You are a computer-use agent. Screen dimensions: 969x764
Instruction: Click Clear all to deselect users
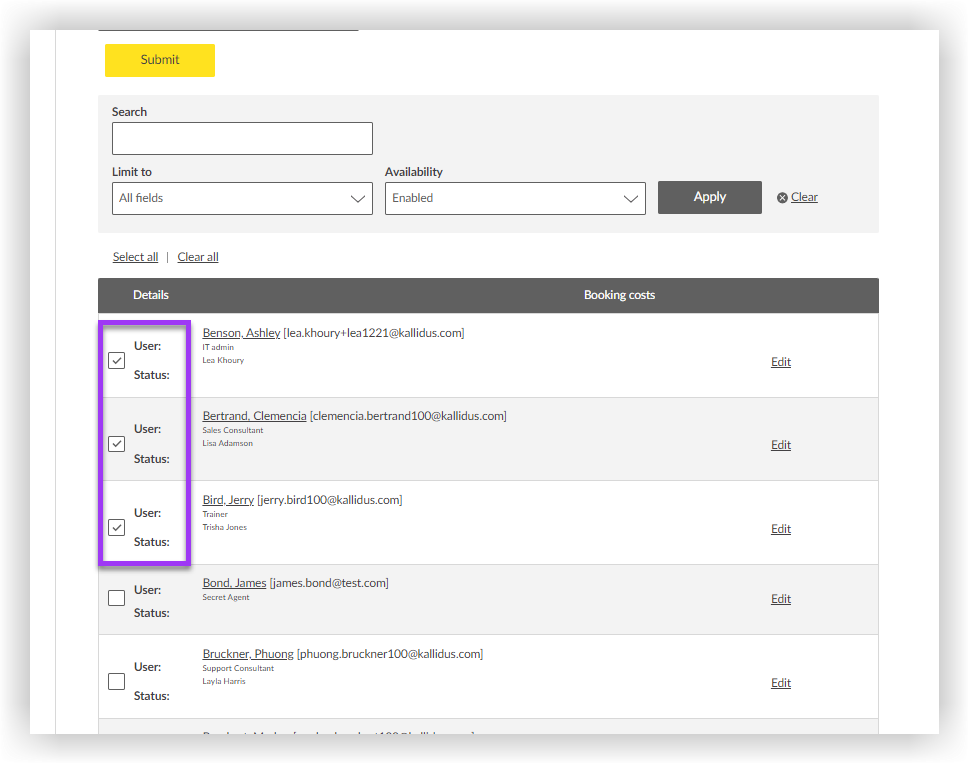pos(197,257)
